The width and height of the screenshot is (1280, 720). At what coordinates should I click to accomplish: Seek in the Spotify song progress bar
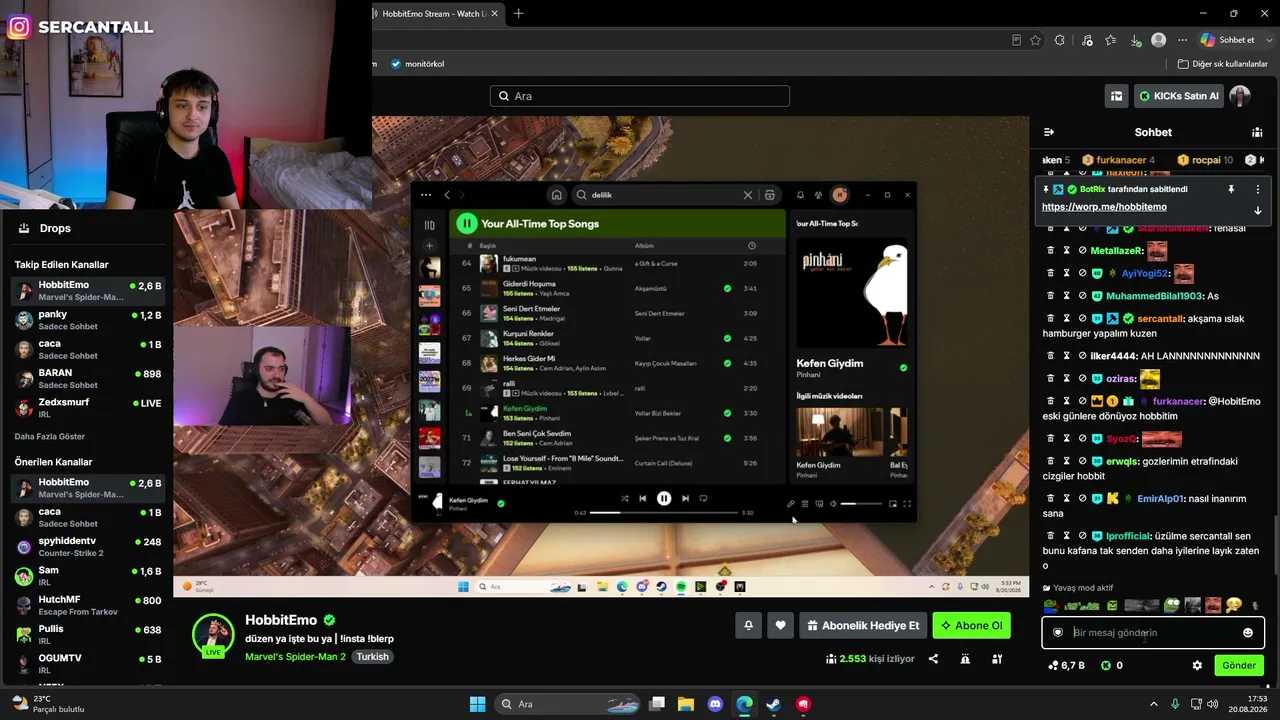click(664, 512)
